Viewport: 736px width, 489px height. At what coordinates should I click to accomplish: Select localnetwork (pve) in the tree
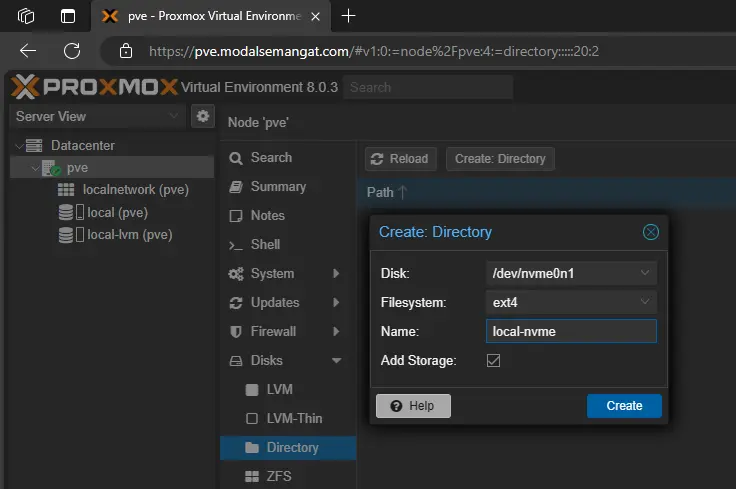click(x=136, y=190)
